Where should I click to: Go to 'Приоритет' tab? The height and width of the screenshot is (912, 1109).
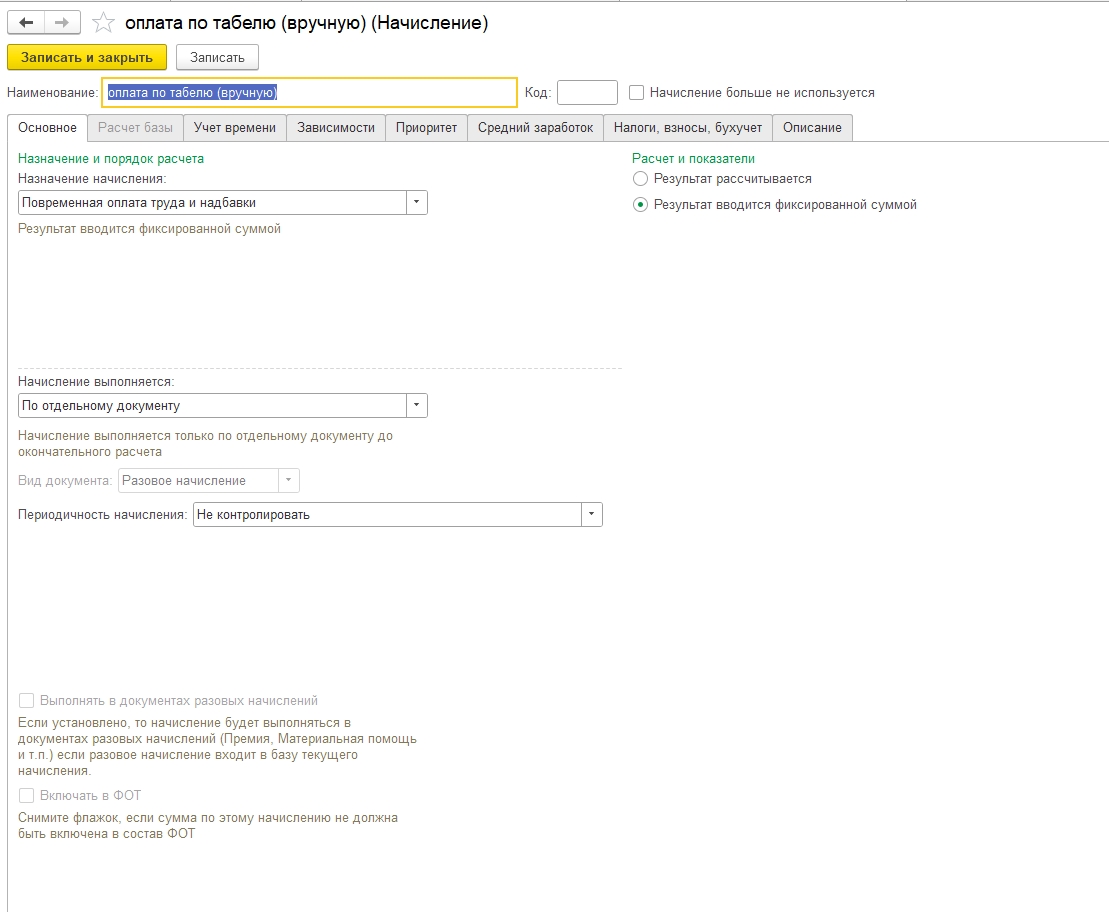[x=426, y=128]
